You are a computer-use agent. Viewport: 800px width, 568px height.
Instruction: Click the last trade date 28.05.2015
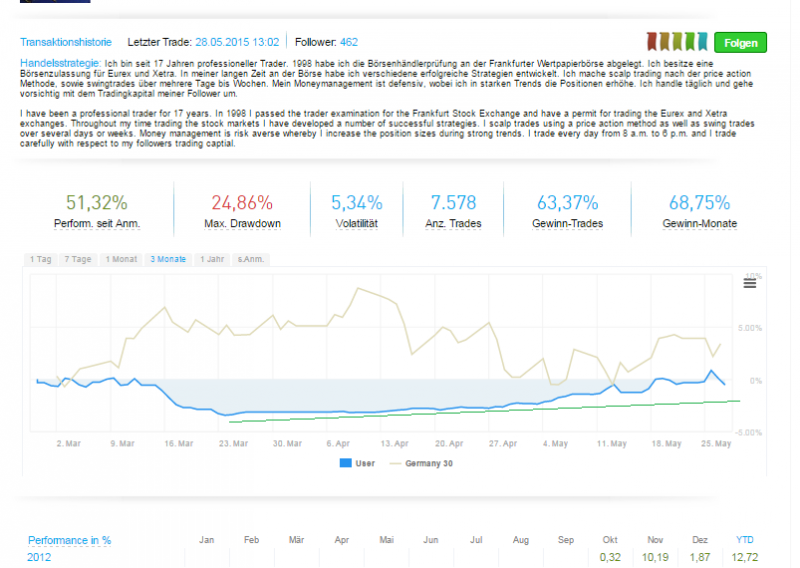click(x=236, y=42)
